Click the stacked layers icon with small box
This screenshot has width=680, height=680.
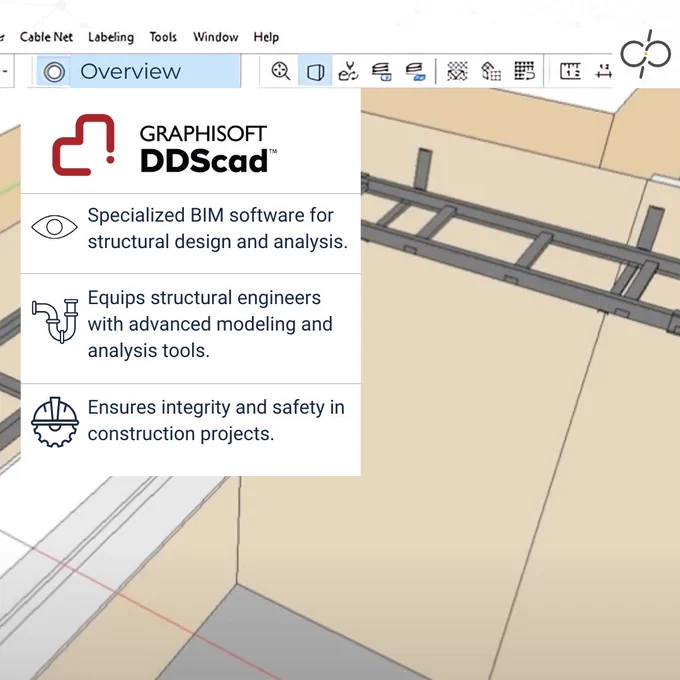coord(382,71)
